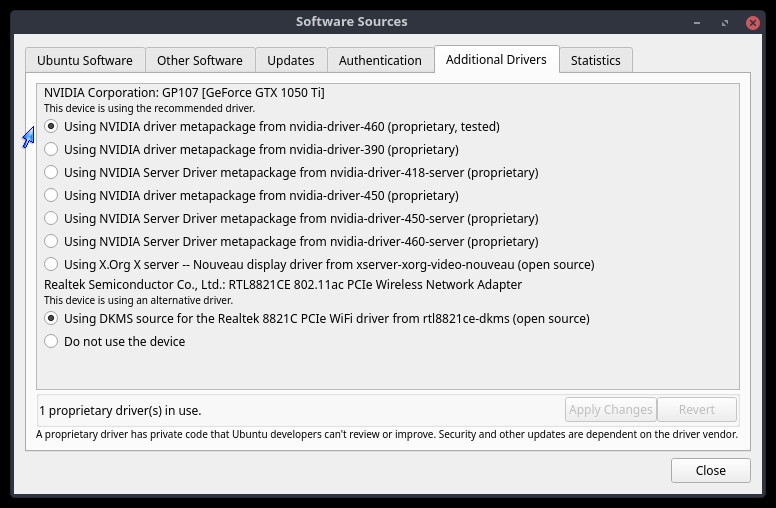Choose nvidia-driver-460-server radio button
Image resolution: width=776 pixels, height=508 pixels.
click(x=52, y=242)
